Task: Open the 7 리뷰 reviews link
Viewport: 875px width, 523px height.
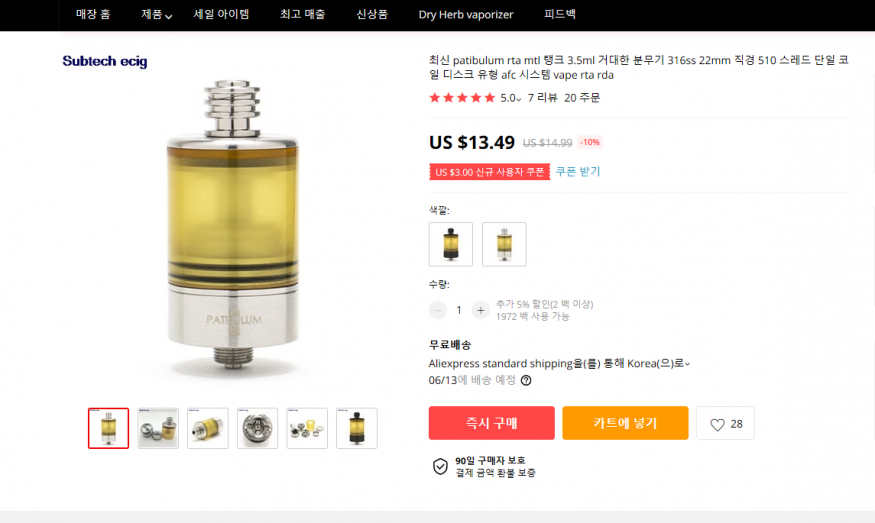Action: click(542, 98)
